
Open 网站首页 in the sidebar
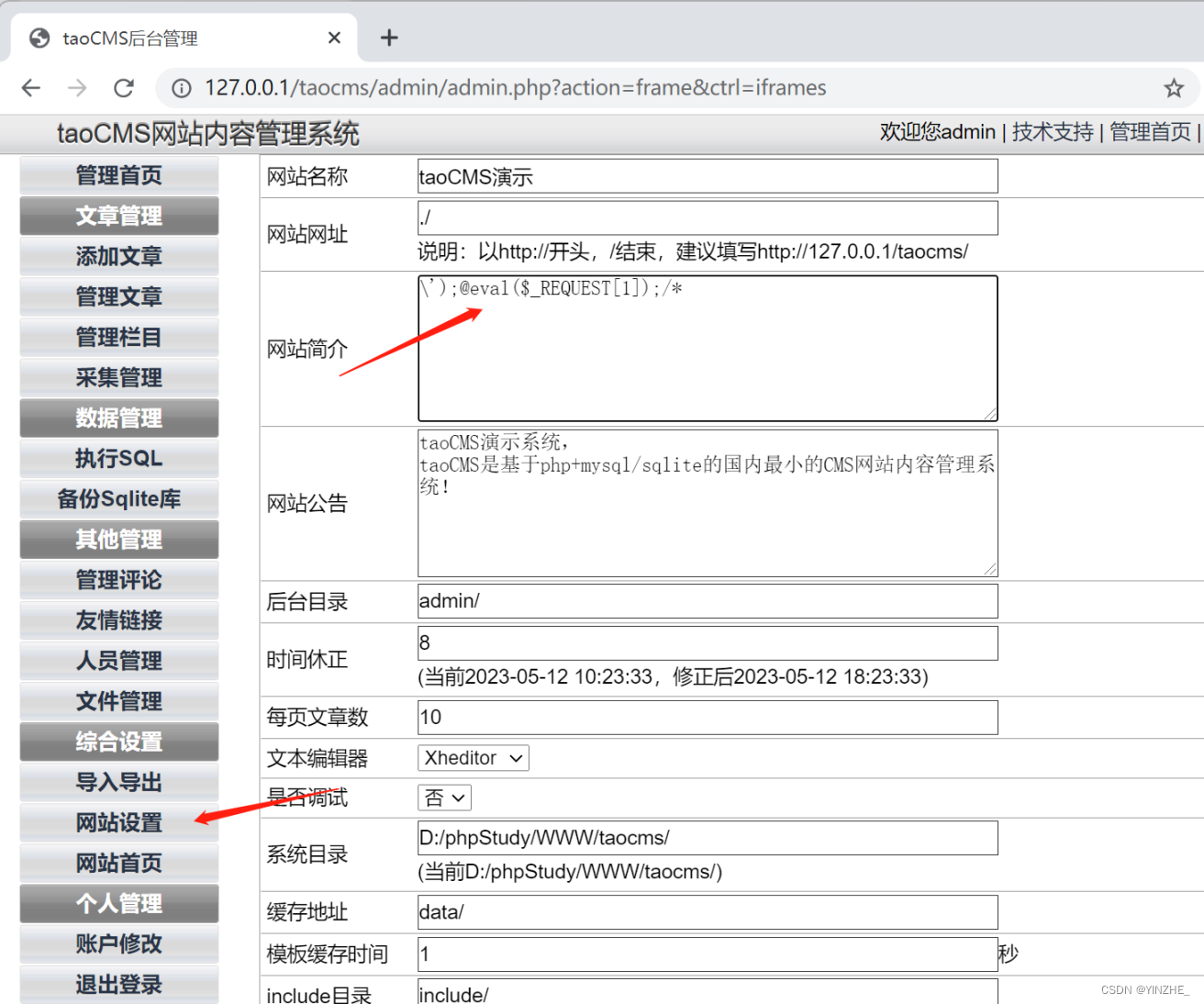tap(119, 863)
